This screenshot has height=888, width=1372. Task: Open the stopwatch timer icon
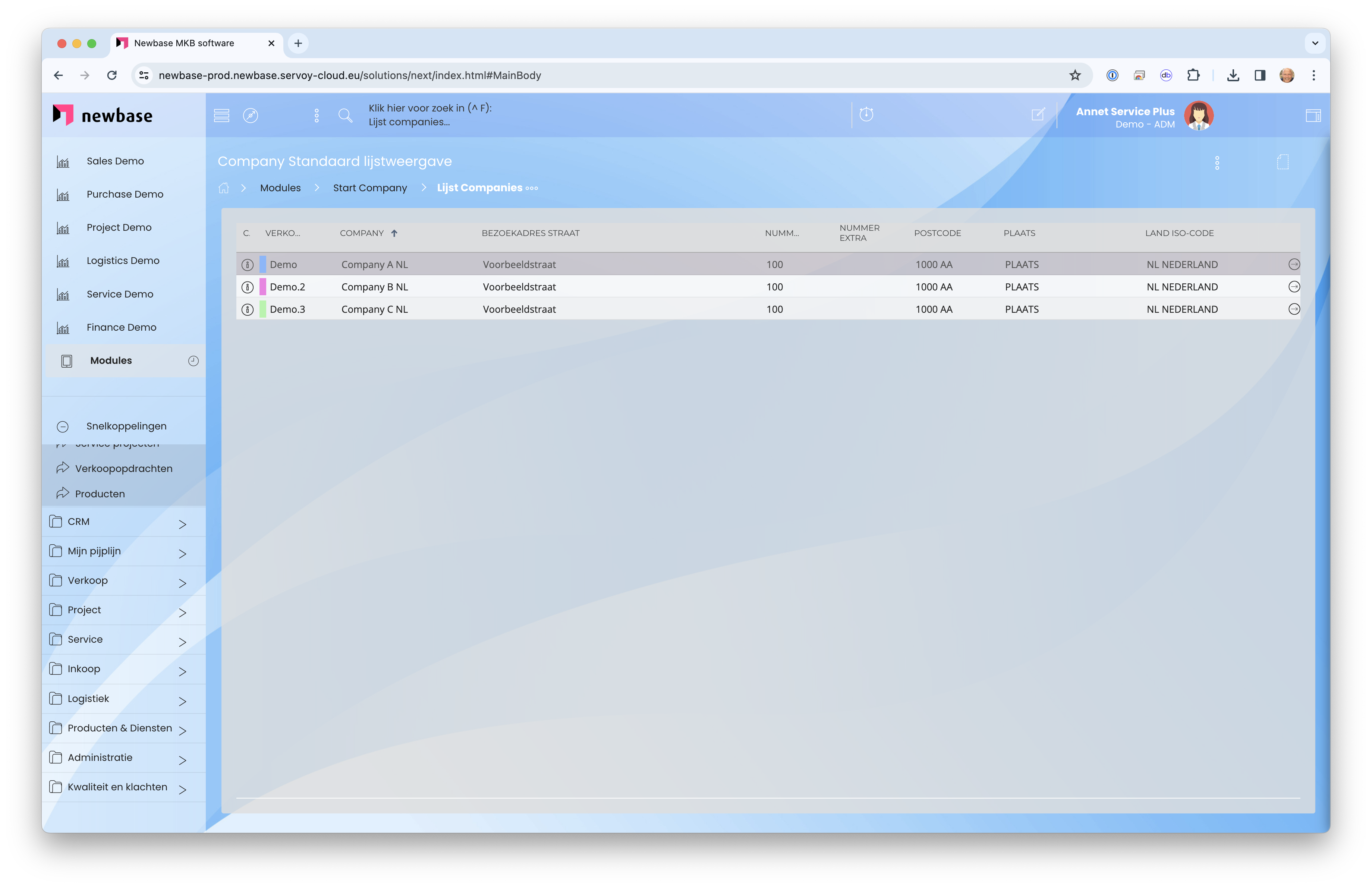point(866,114)
